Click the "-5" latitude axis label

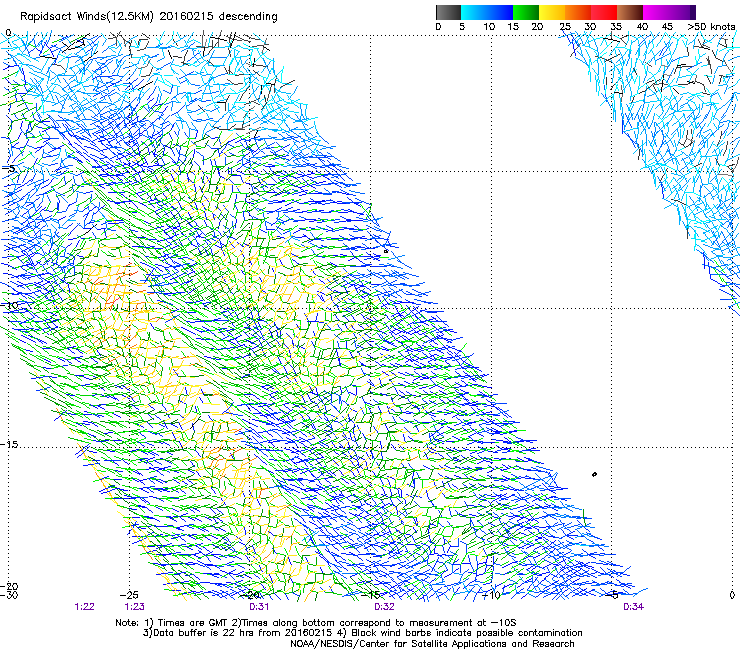8,169
